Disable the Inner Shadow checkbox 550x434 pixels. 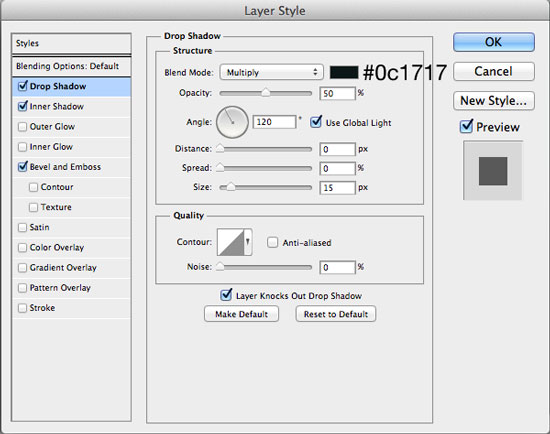22,106
